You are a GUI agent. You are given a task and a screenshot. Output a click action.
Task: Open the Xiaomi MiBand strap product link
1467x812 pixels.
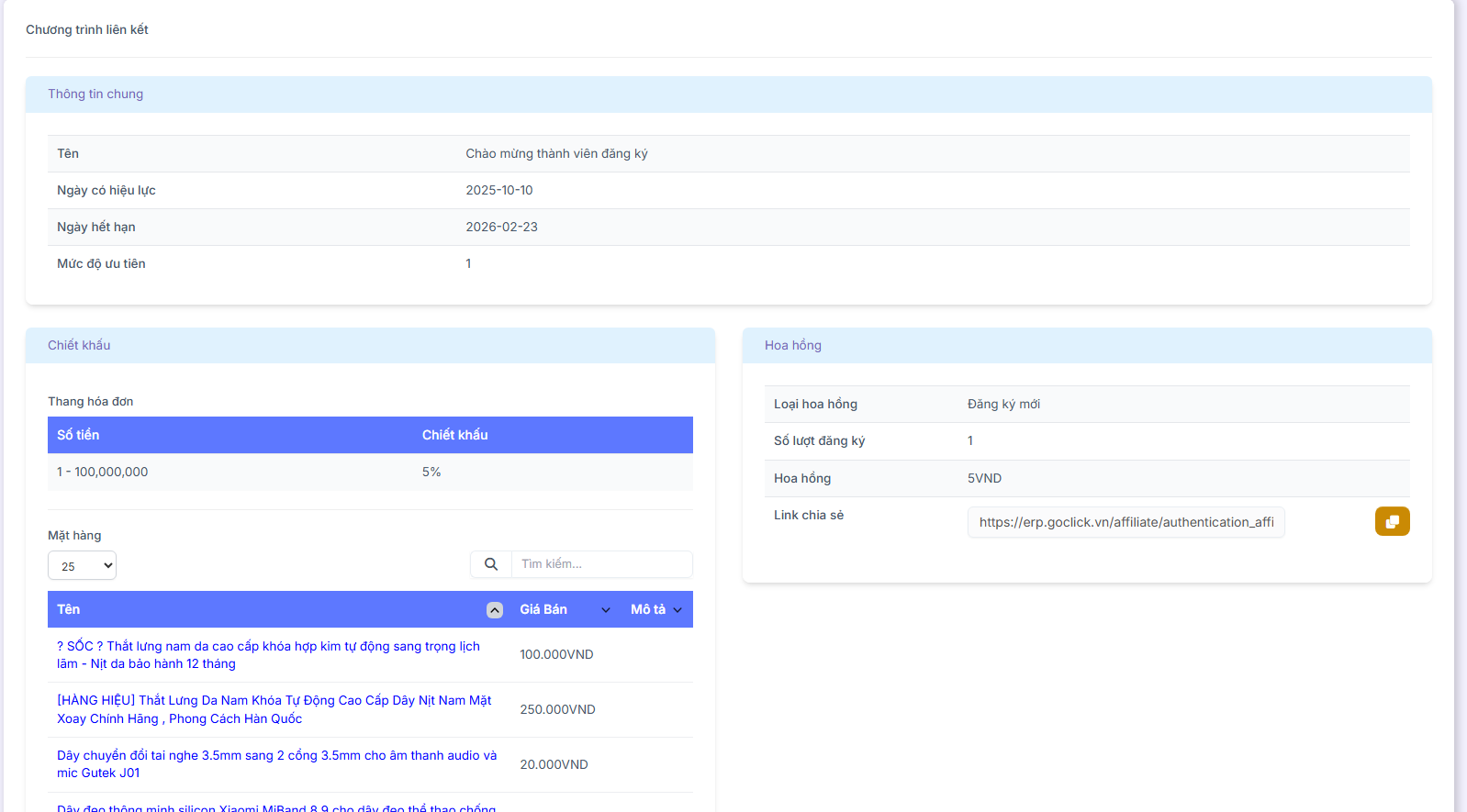pyautogui.click(x=276, y=807)
